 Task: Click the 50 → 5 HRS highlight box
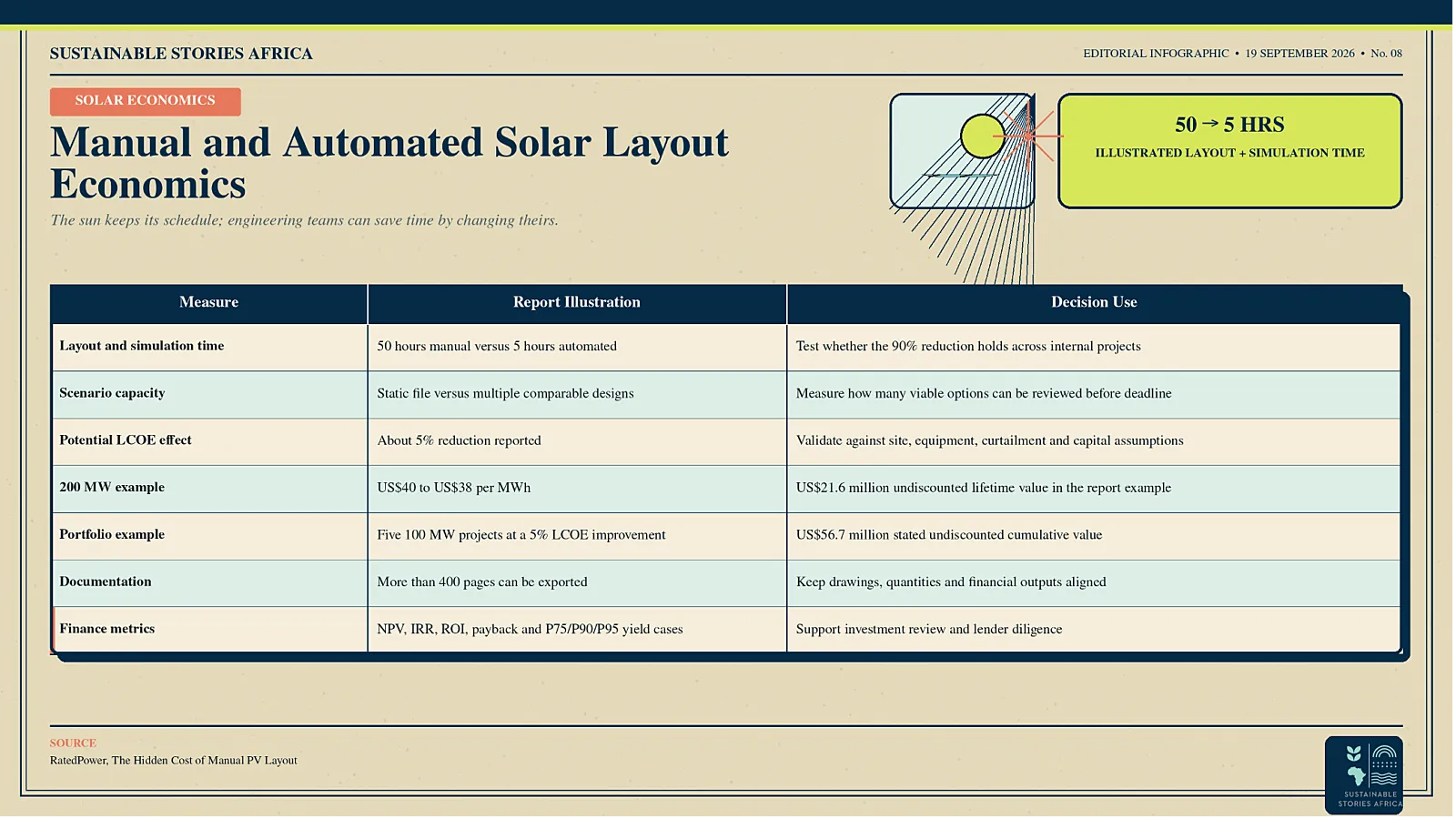point(1229,151)
